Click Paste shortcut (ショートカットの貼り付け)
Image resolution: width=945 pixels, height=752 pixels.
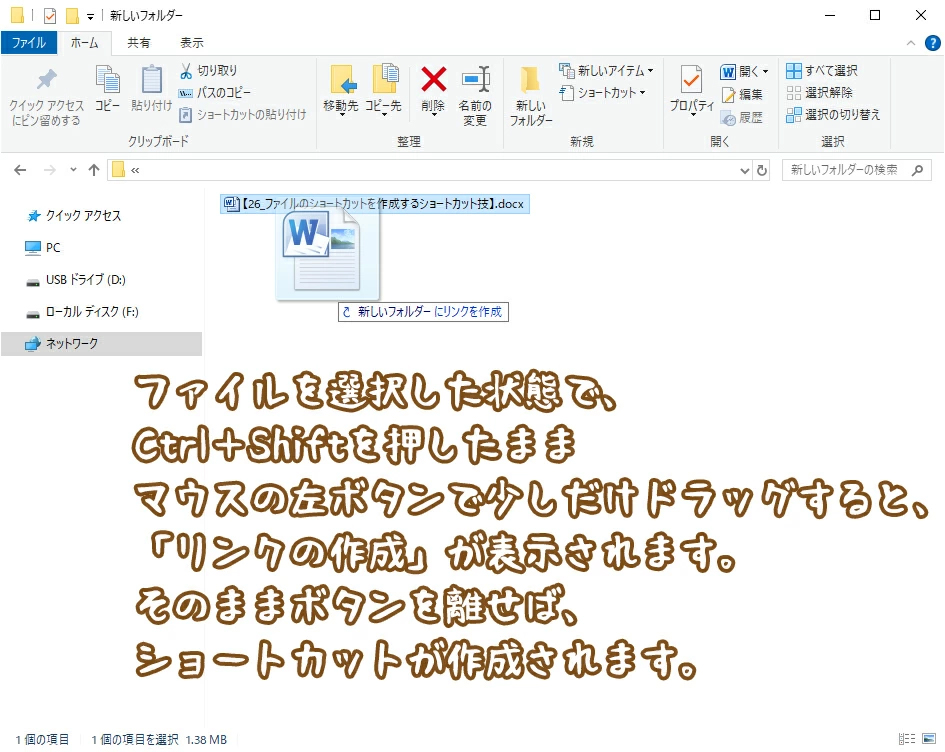tap(242, 114)
